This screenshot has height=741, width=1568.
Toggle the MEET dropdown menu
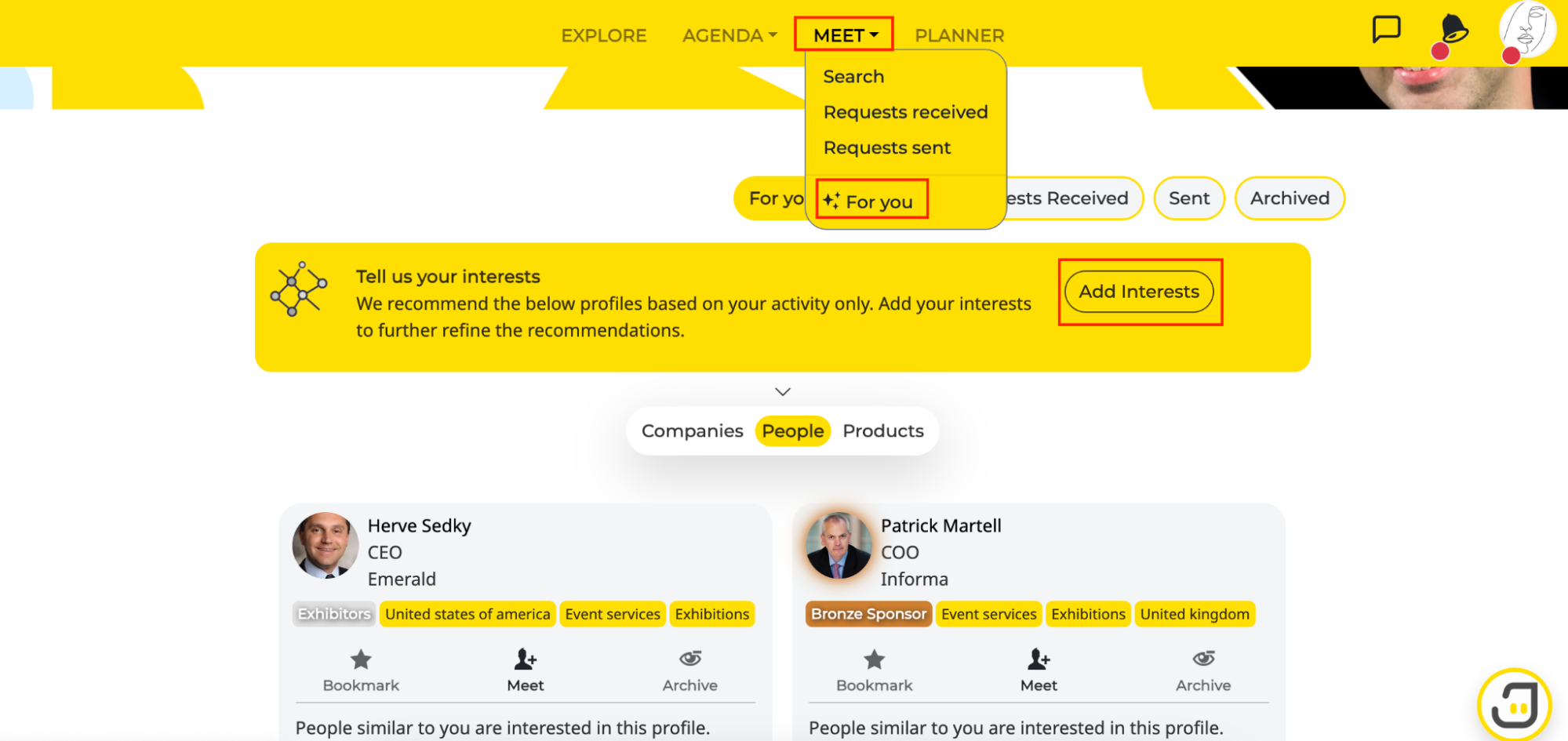tap(844, 35)
